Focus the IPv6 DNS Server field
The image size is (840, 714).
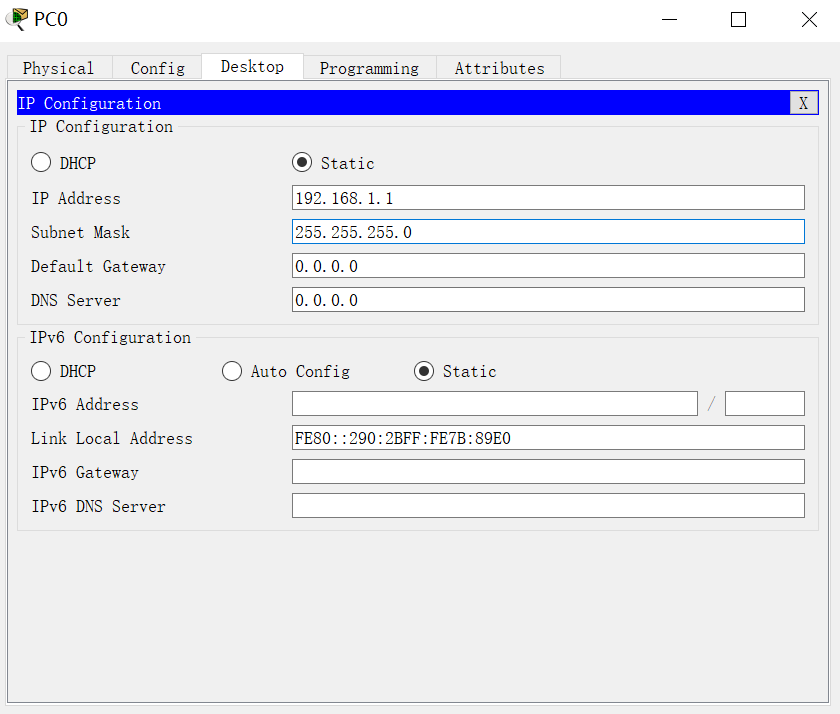(x=548, y=506)
